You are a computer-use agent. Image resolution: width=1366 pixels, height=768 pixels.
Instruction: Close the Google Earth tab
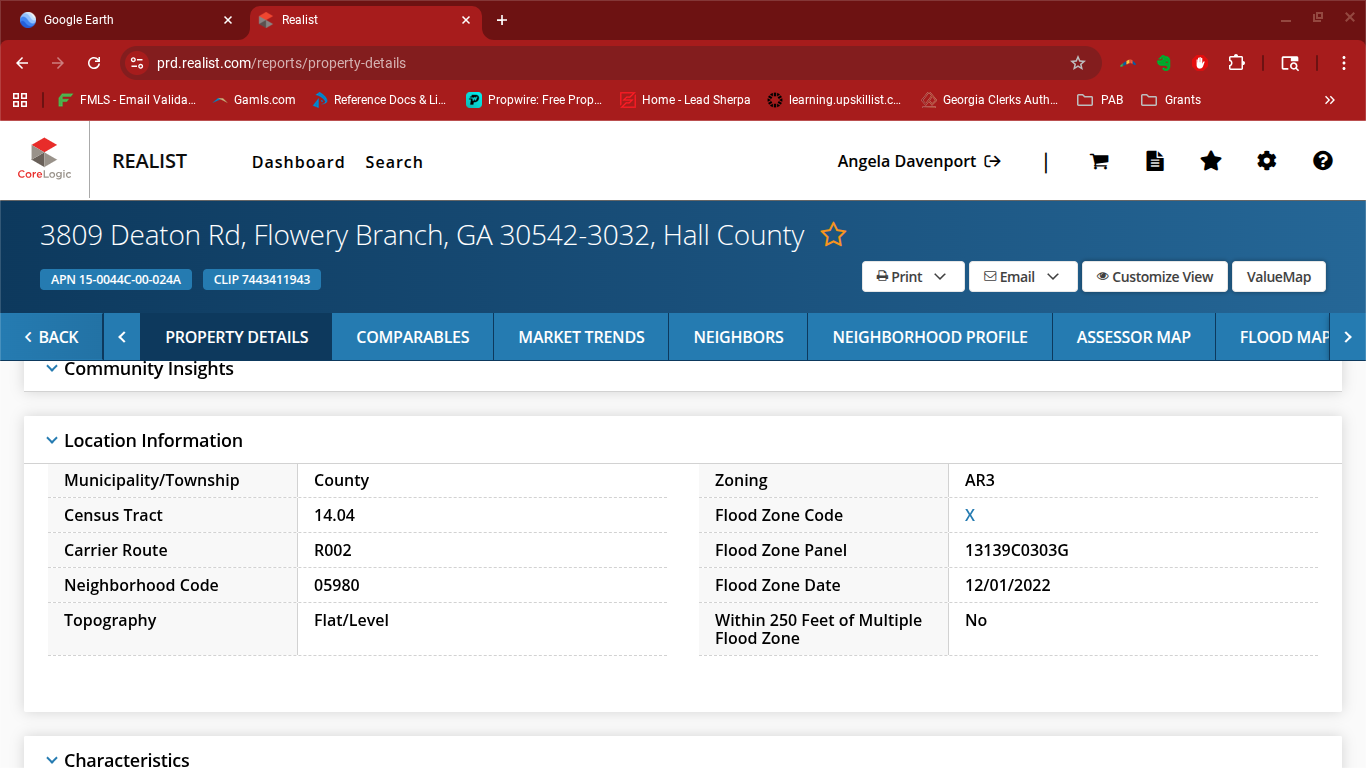tap(228, 20)
